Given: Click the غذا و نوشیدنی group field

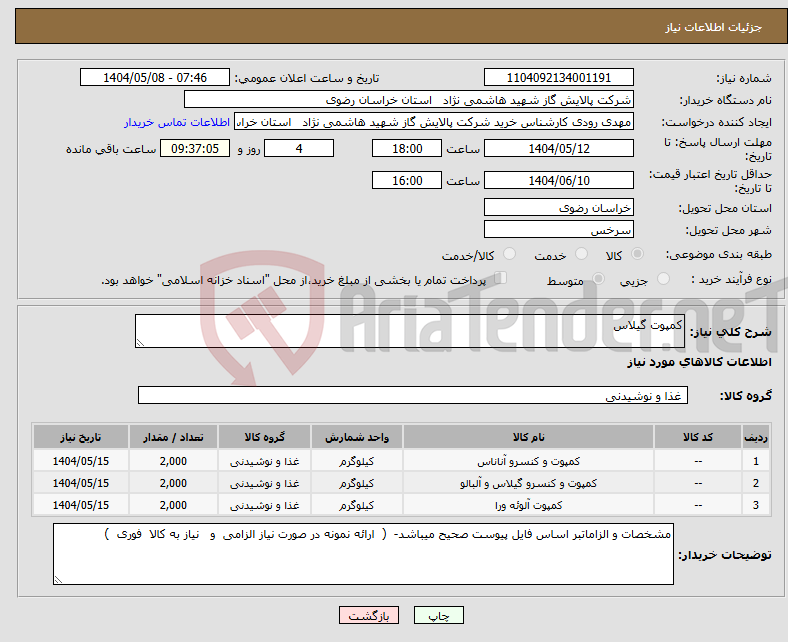Looking at the screenshot, I should [413, 395].
